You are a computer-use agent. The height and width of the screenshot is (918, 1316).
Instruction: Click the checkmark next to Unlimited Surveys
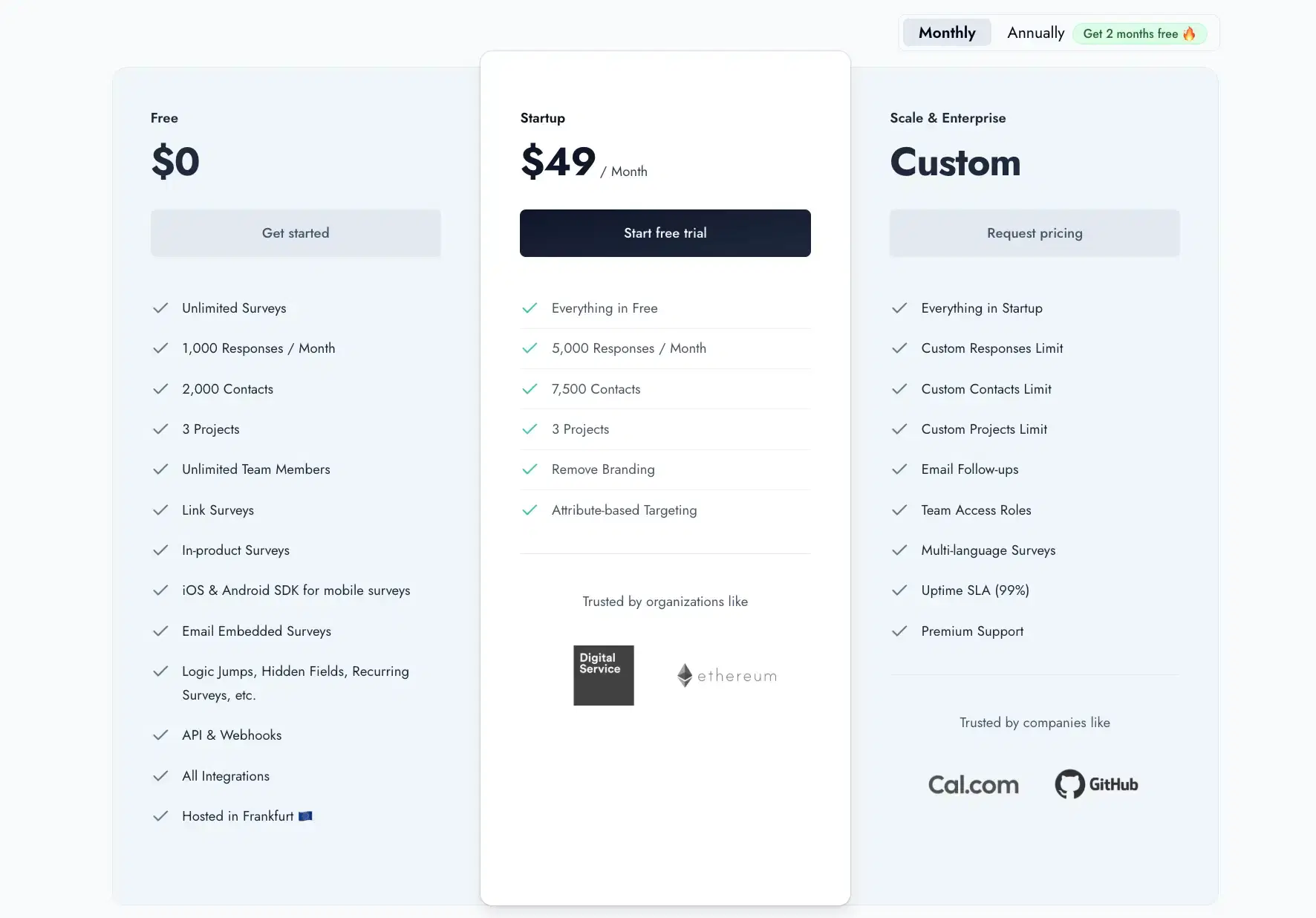point(160,308)
